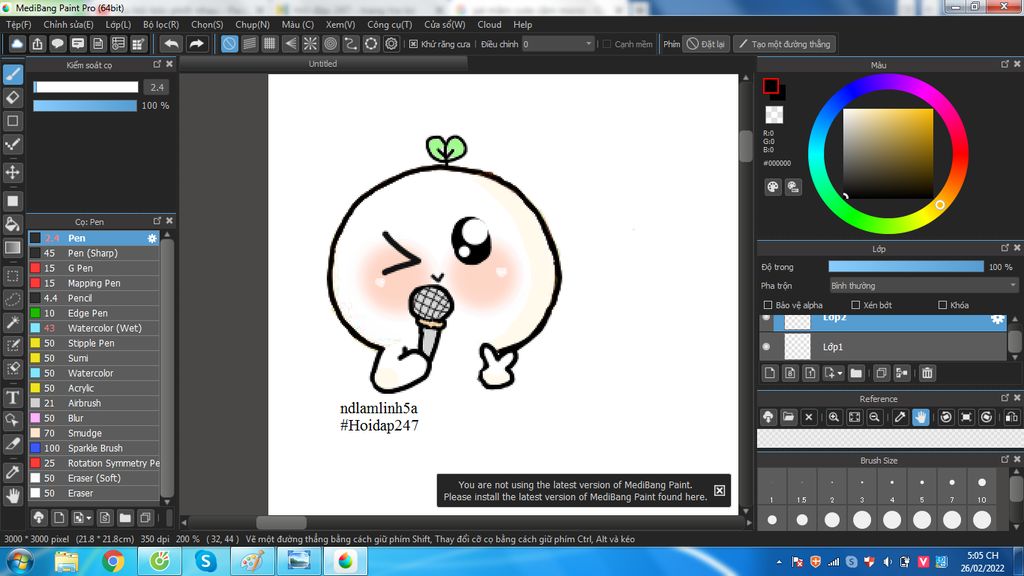This screenshot has width=1024, height=576.
Task: Switch to the Untitled canvas tab
Action: 323,63
